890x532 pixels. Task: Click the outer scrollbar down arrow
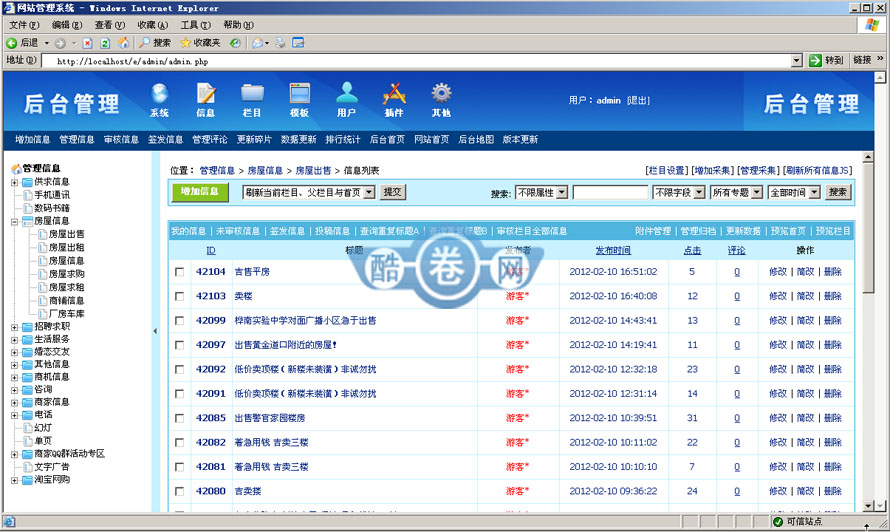click(x=880, y=506)
